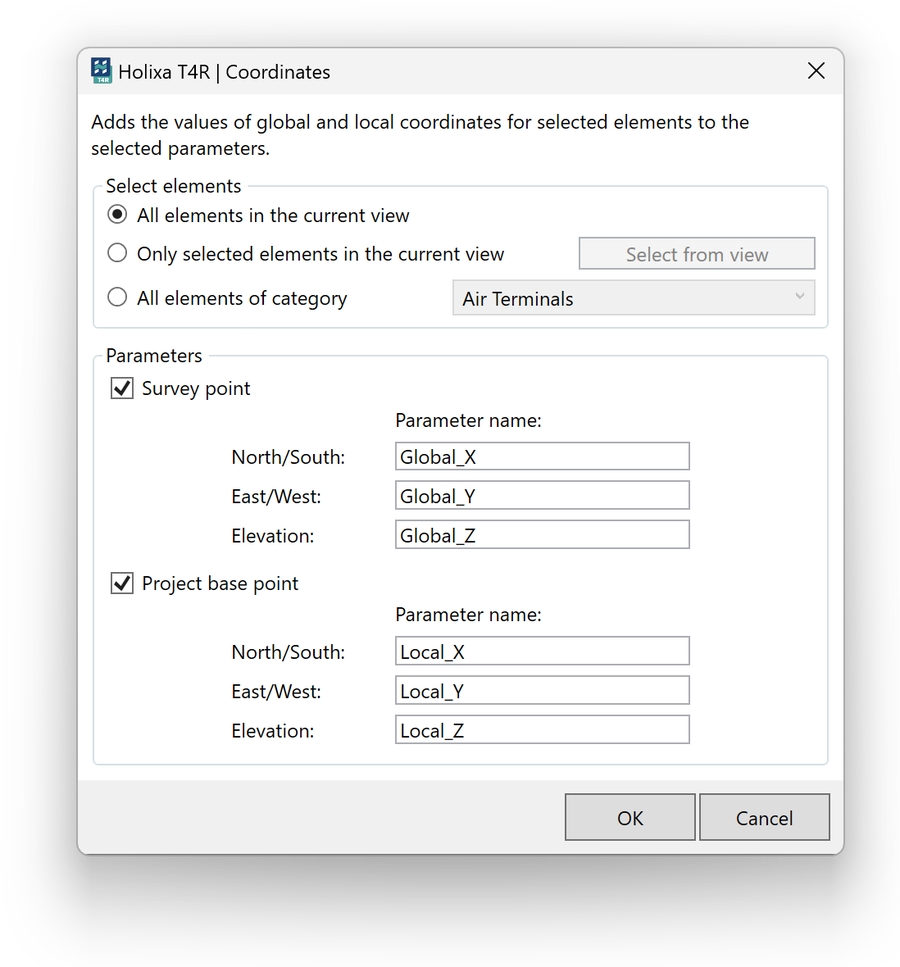Screen dimensions: 900x967
Task: Select the Local_Y East/West field
Action: [x=542, y=691]
